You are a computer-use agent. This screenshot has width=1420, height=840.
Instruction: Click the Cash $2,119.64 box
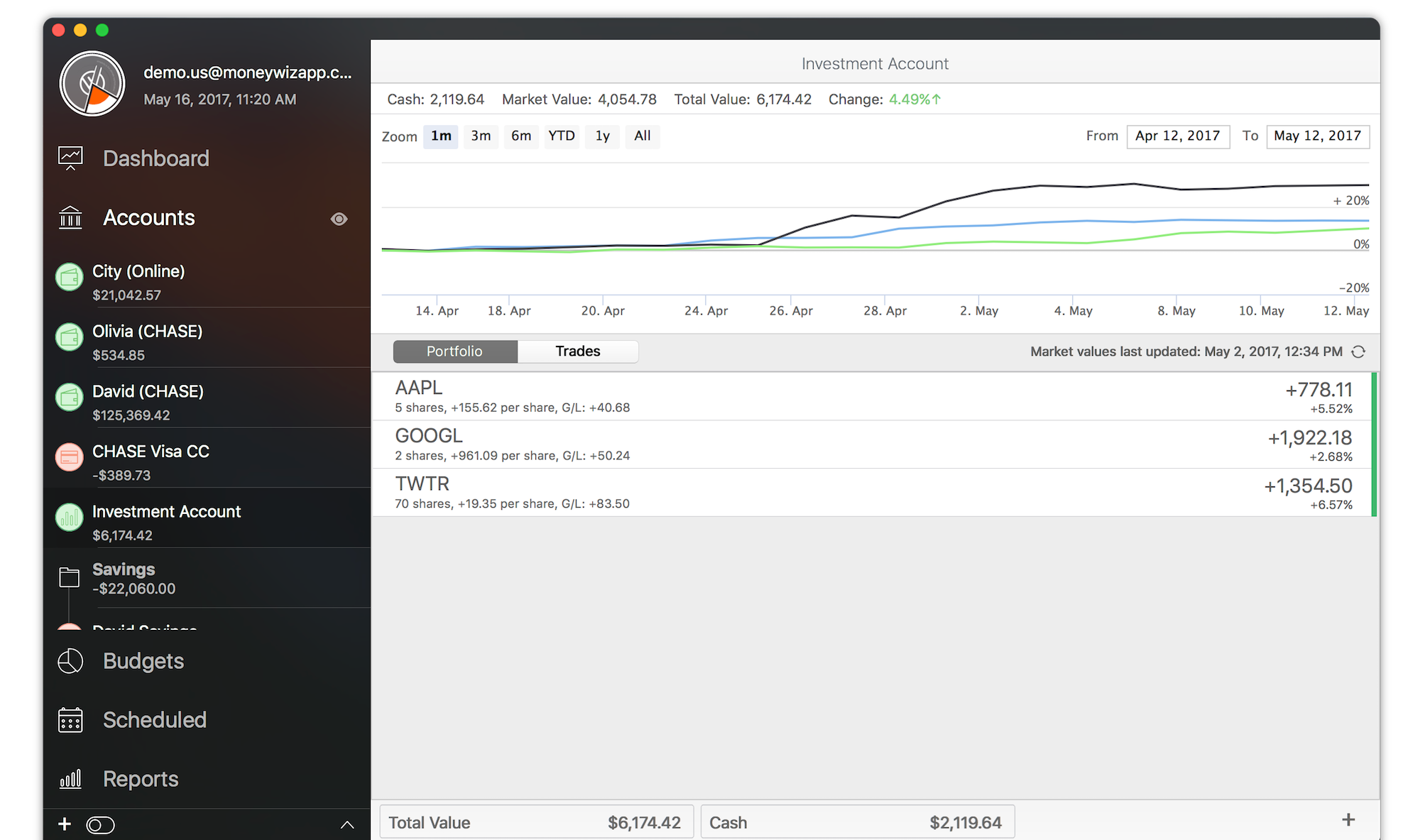pyautogui.click(x=858, y=822)
